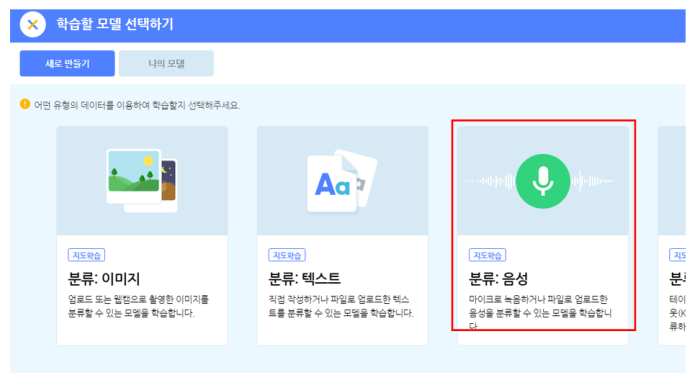Click the 지도학습 tag on the 이미지 card

coord(86,255)
